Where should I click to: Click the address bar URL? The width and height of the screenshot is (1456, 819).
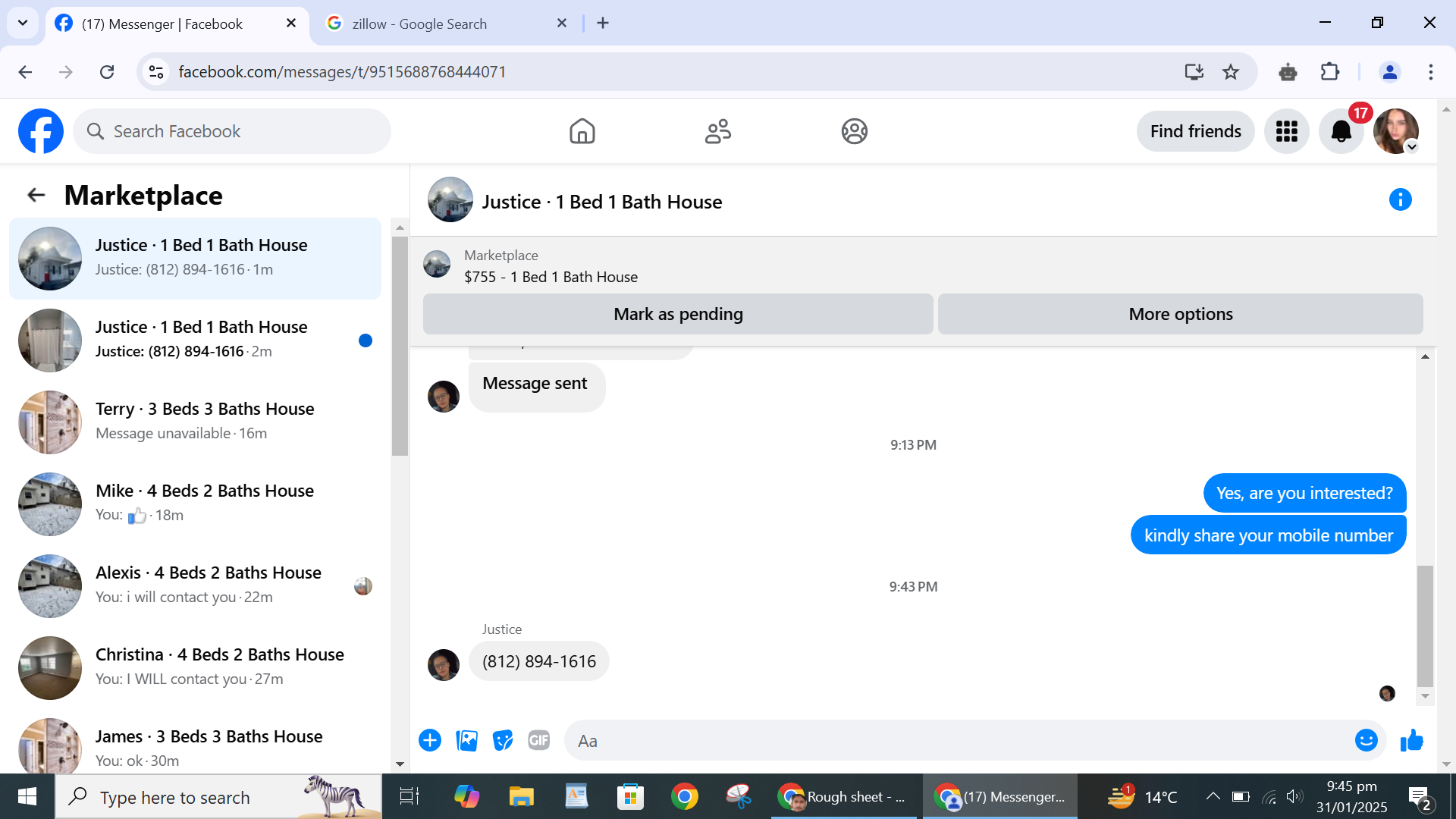(x=342, y=72)
